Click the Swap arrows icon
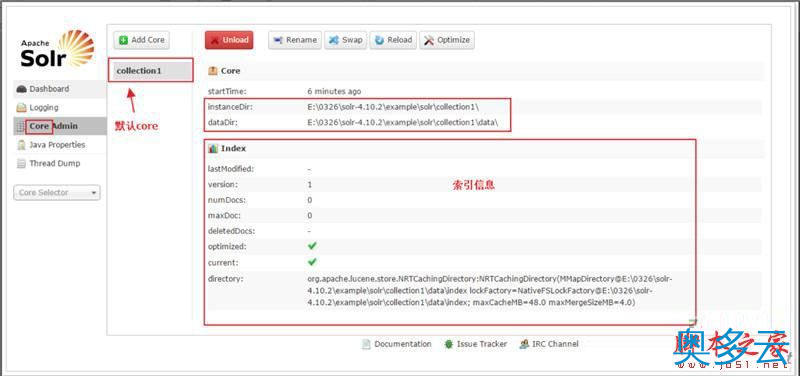The image size is (800, 376). [x=334, y=40]
